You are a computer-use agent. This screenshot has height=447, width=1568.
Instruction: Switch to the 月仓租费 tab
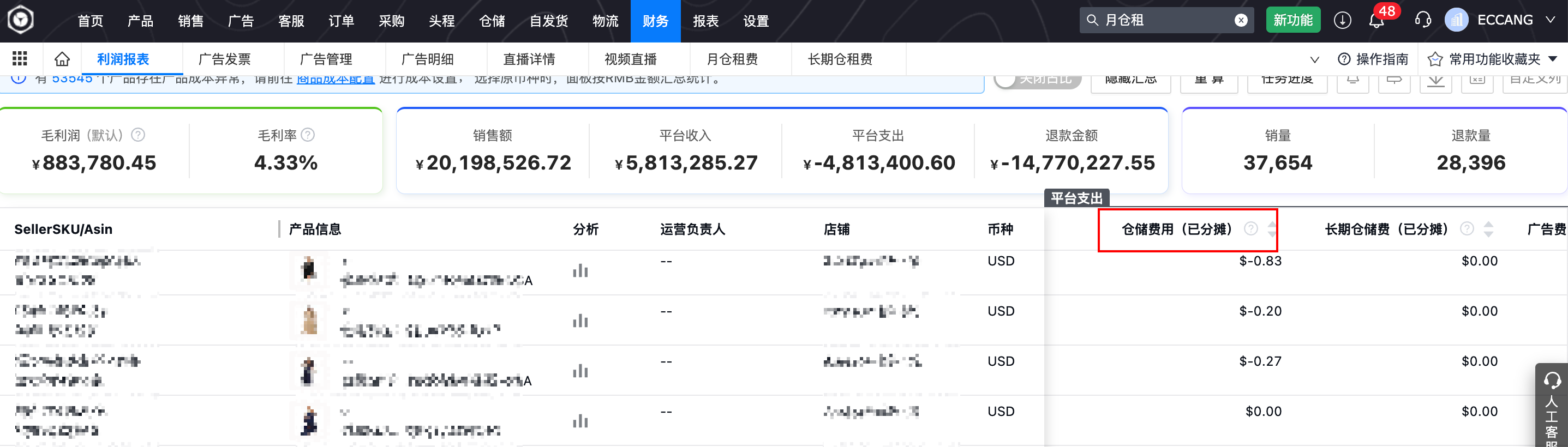click(x=732, y=59)
